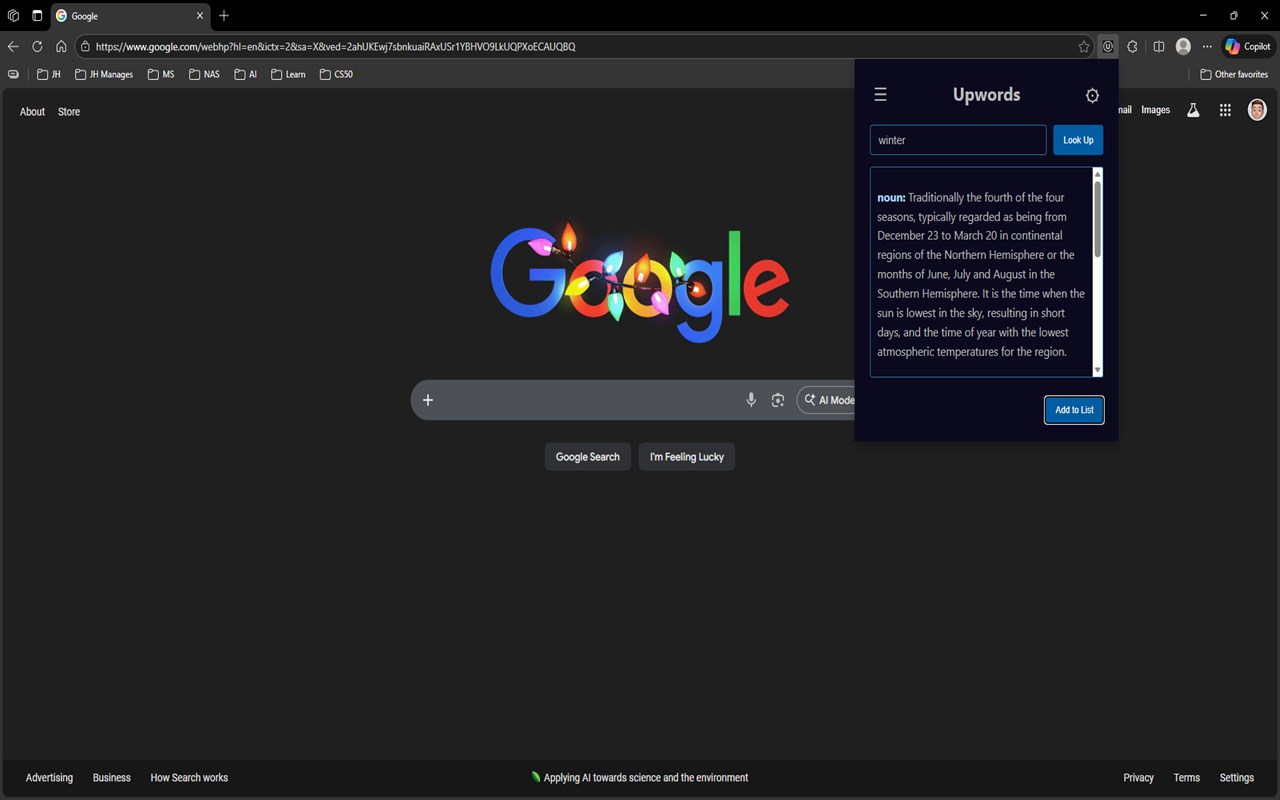
Task: Open the Business footer link
Action: coord(112,777)
